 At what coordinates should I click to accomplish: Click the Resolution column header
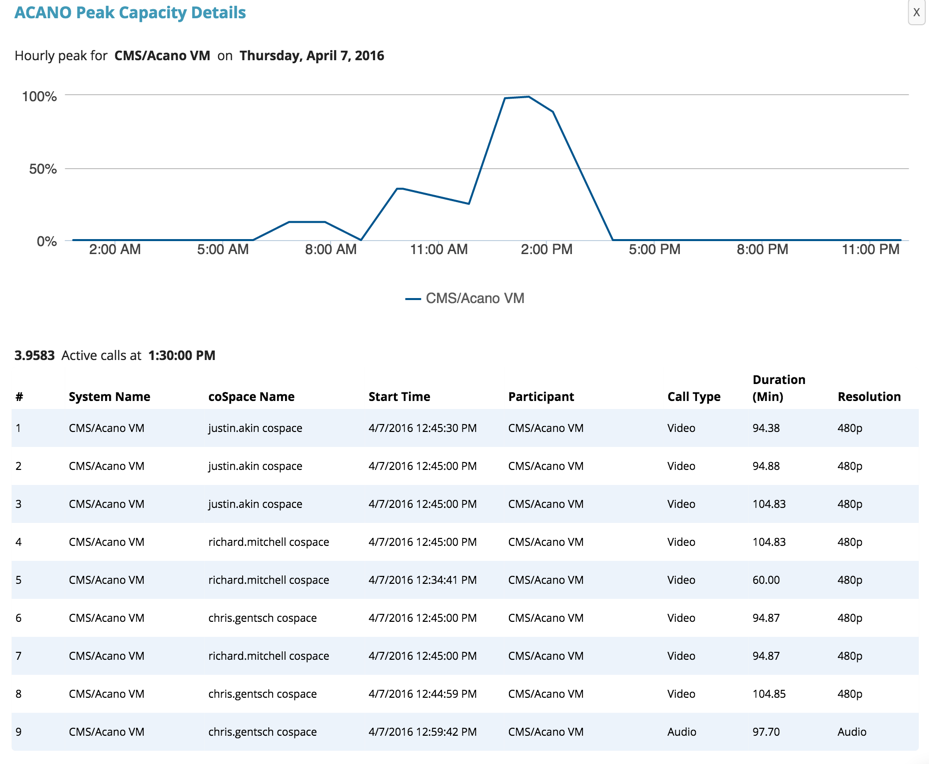coord(869,397)
